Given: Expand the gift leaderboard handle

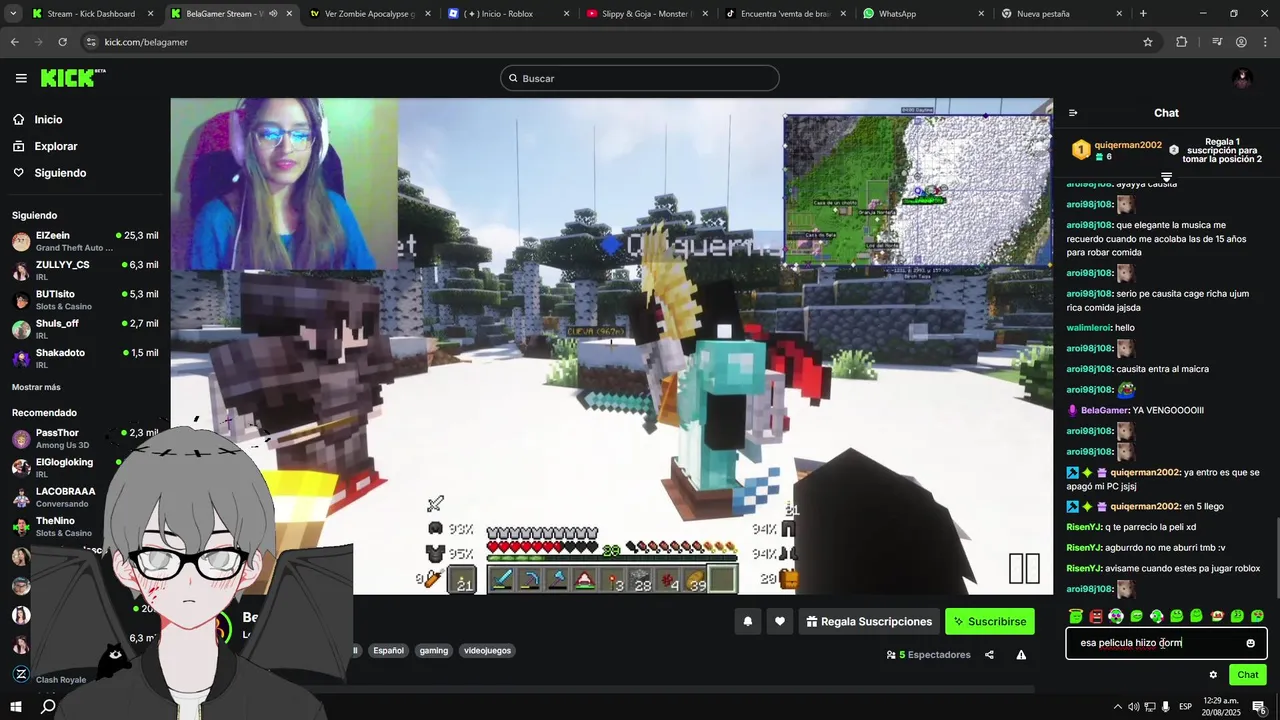Looking at the screenshot, I should (x=1166, y=177).
